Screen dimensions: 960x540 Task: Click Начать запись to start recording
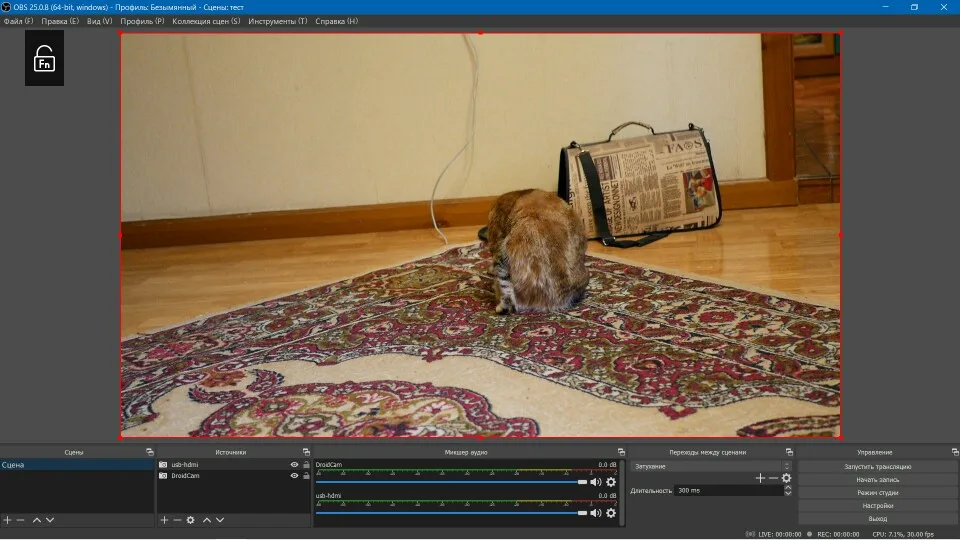(x=877, y=480)
